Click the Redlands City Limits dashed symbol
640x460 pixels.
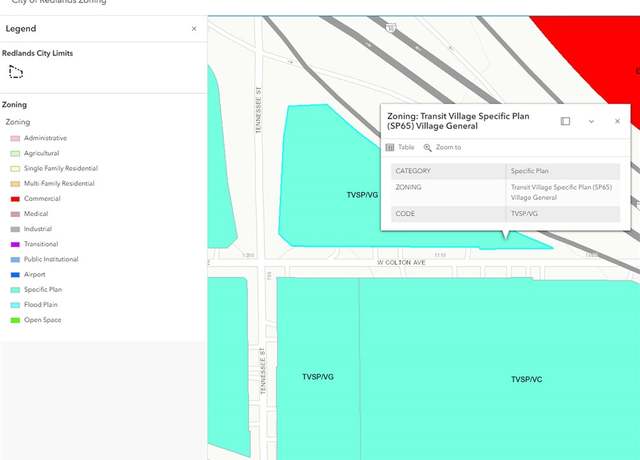[16, 72]
